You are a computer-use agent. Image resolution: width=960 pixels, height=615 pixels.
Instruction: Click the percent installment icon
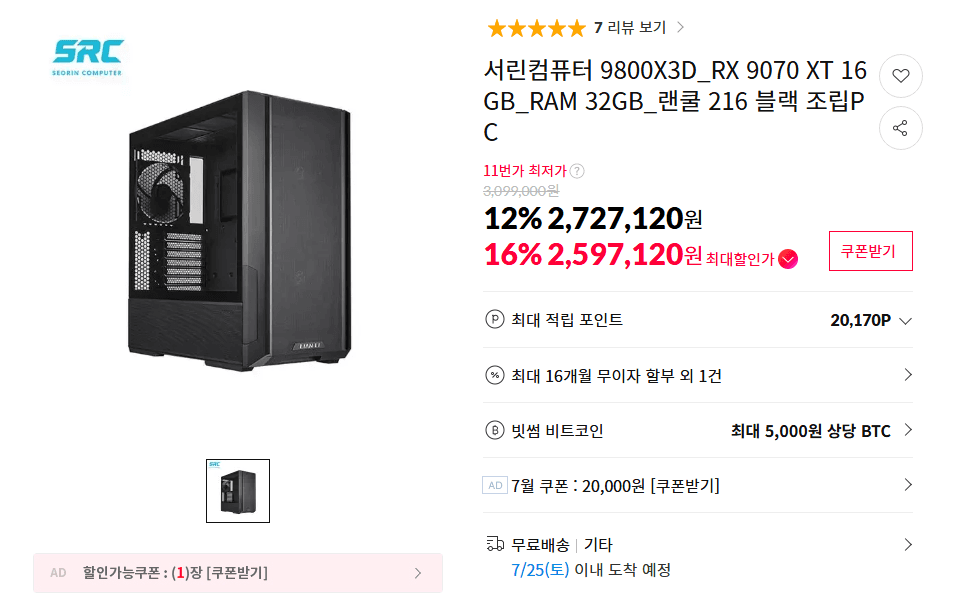[494, 375]
